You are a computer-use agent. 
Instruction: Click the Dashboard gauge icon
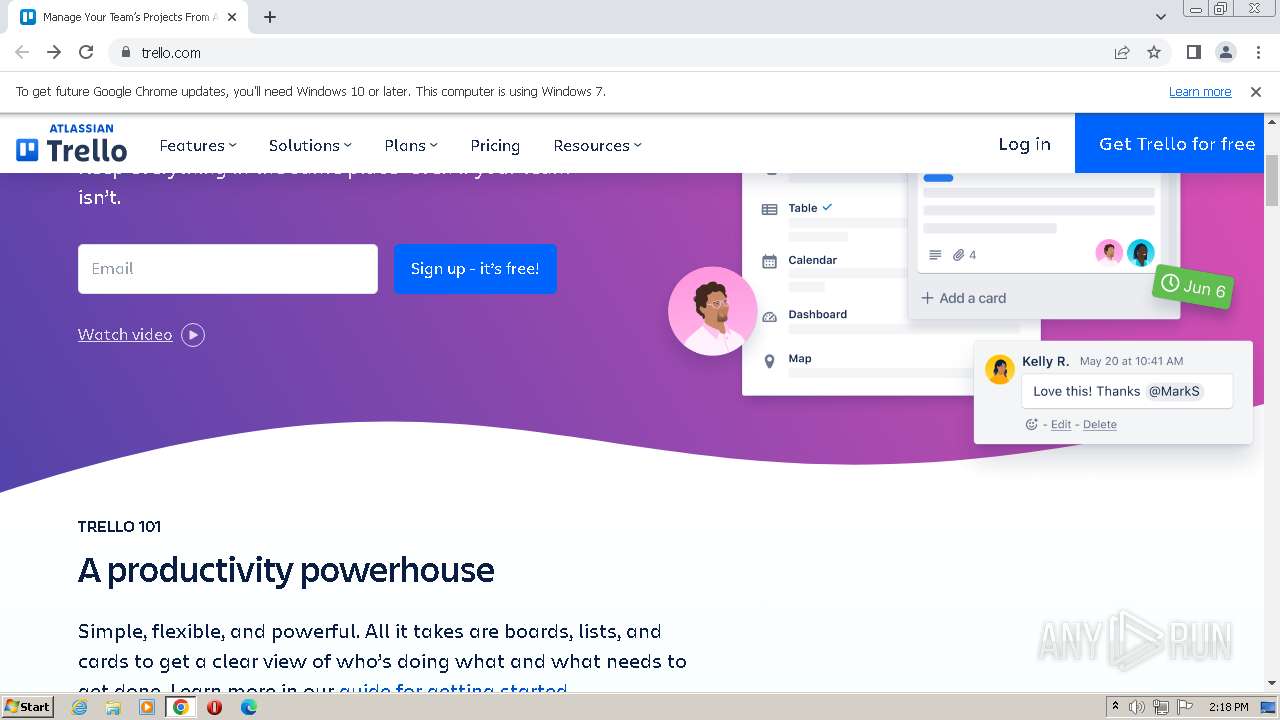(769, 316)
